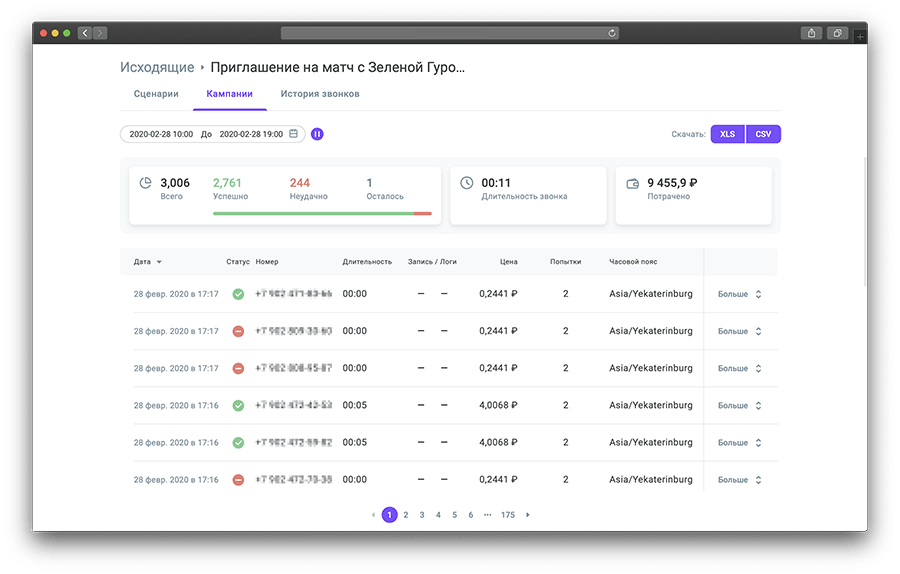Viewport: 900px width, 574px height.
Task: Click the green success status icon in first row
Action: (238, 294)
